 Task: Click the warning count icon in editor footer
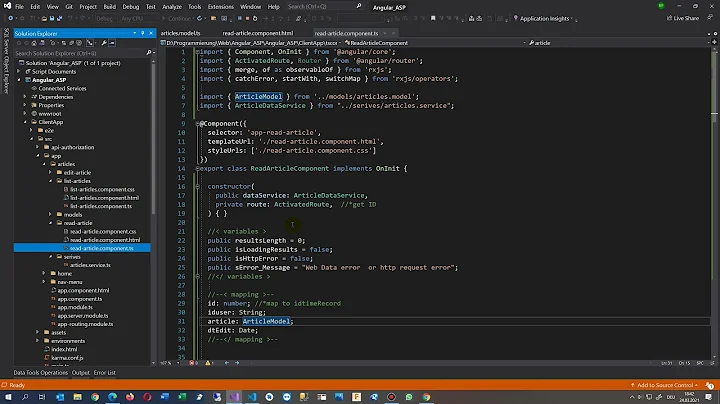tap(209, 363)
